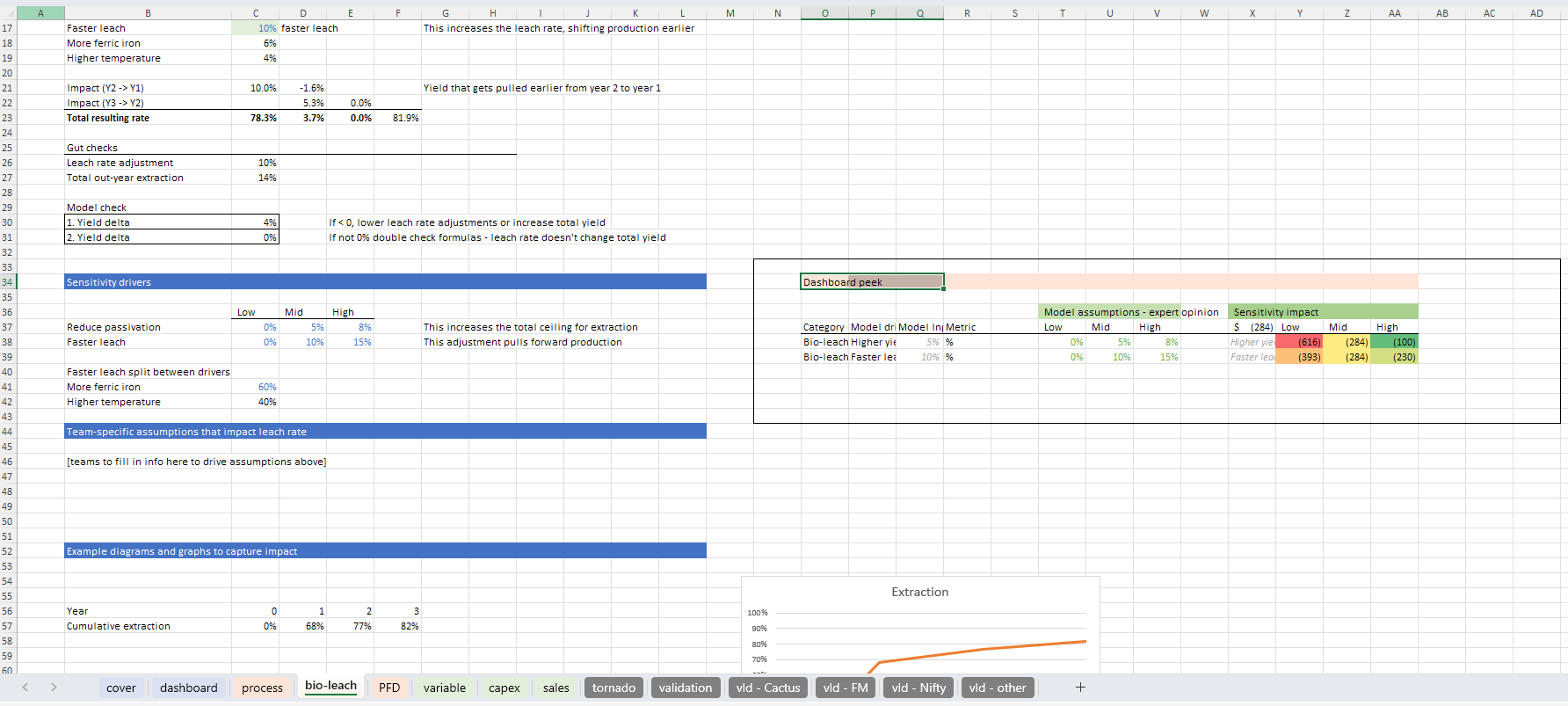Switch to vld - other sheet tab
This screenshot has height=706, width=1568.
click(x=998, y=688)
